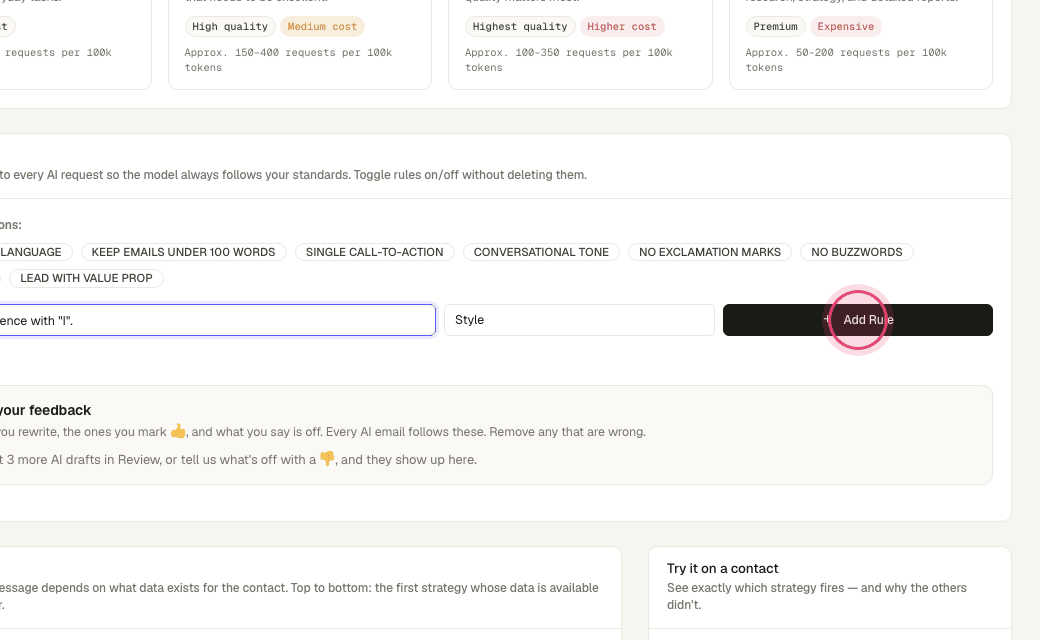The image size is (1040, 640).
Task: Select the SINGLE CALL-TO-ACTION suggestion chip
Action: tap(374, 252)
